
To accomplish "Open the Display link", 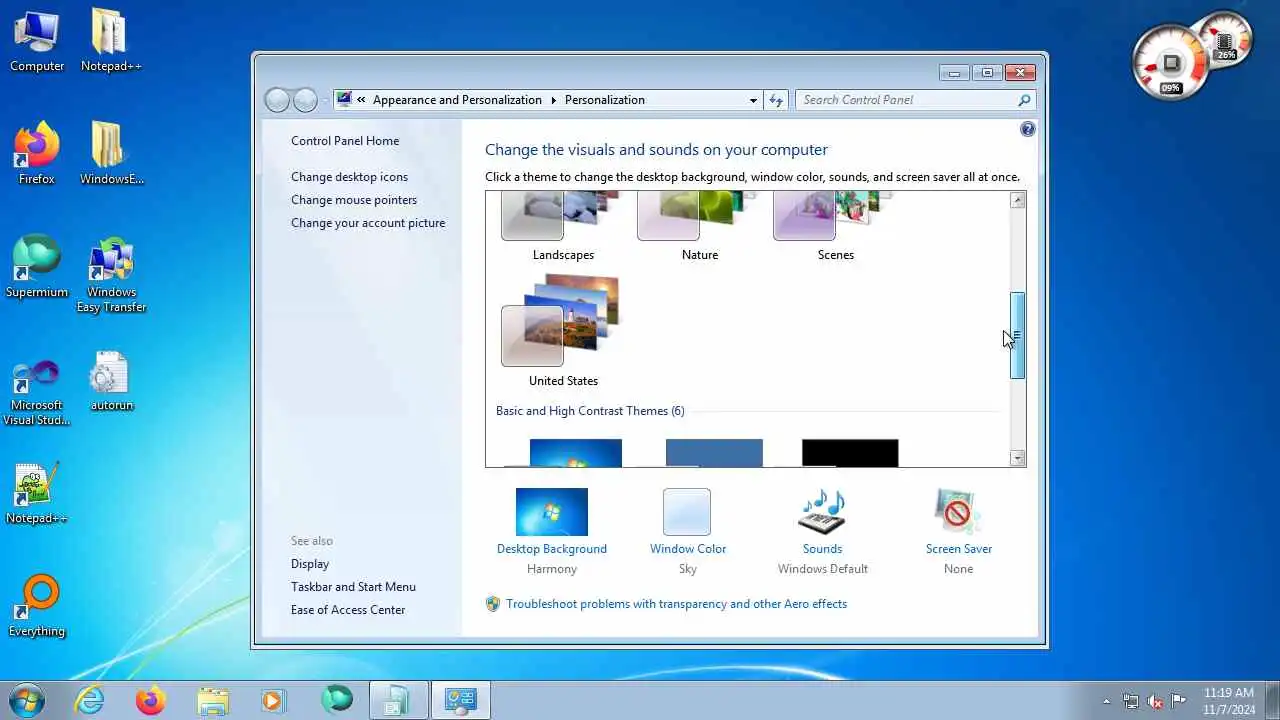I will click(x=310, y=564).
